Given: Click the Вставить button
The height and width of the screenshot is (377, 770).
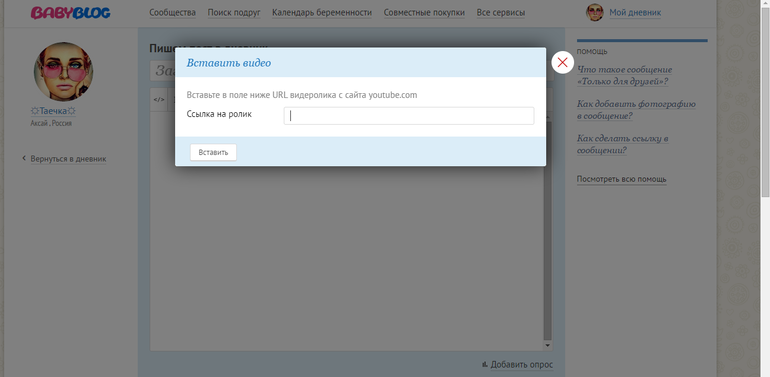Looking at the screenshot, I should (213, 152).
